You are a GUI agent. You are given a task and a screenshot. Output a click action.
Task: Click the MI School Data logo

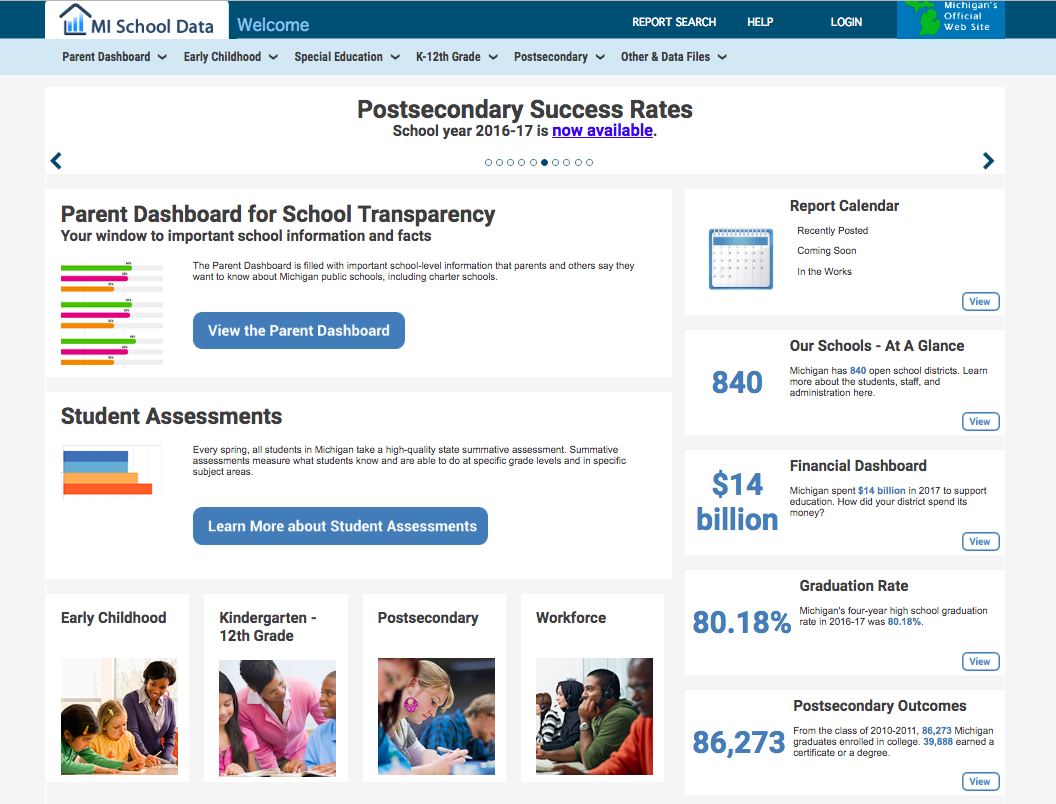tap(135, 19)
